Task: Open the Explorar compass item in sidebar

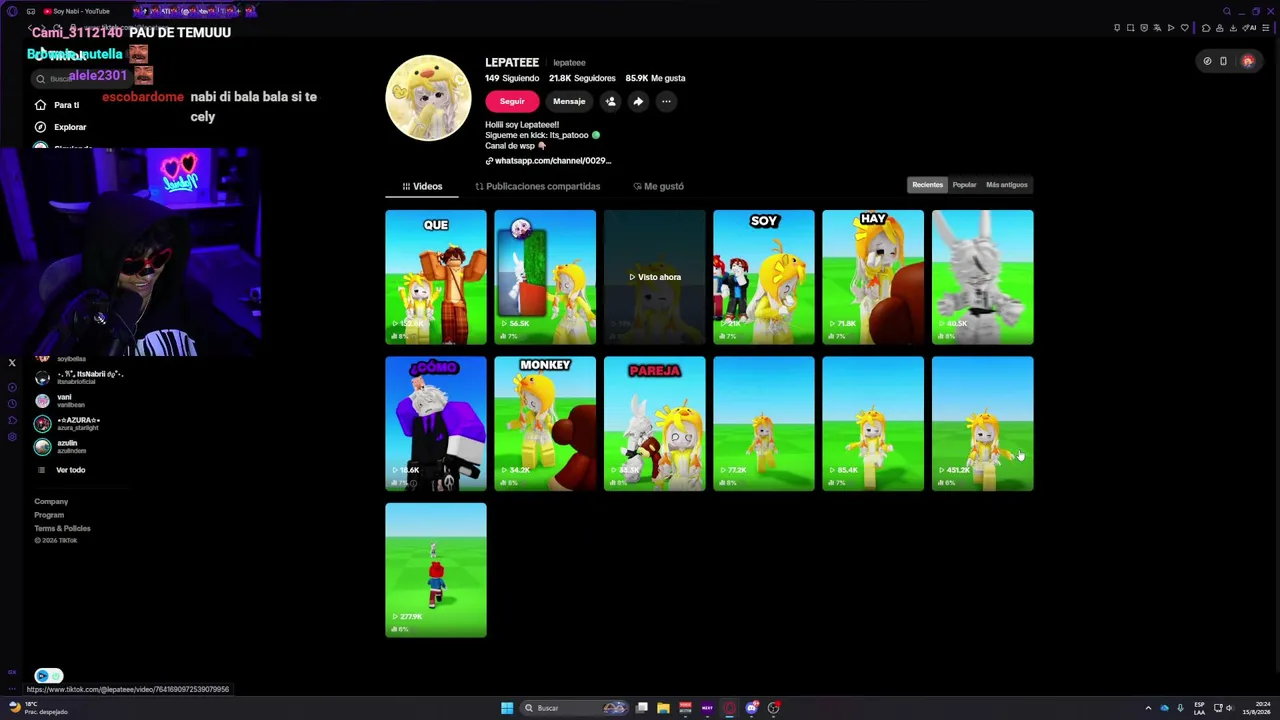Action: pyautogui.click(x=62, y=127)
